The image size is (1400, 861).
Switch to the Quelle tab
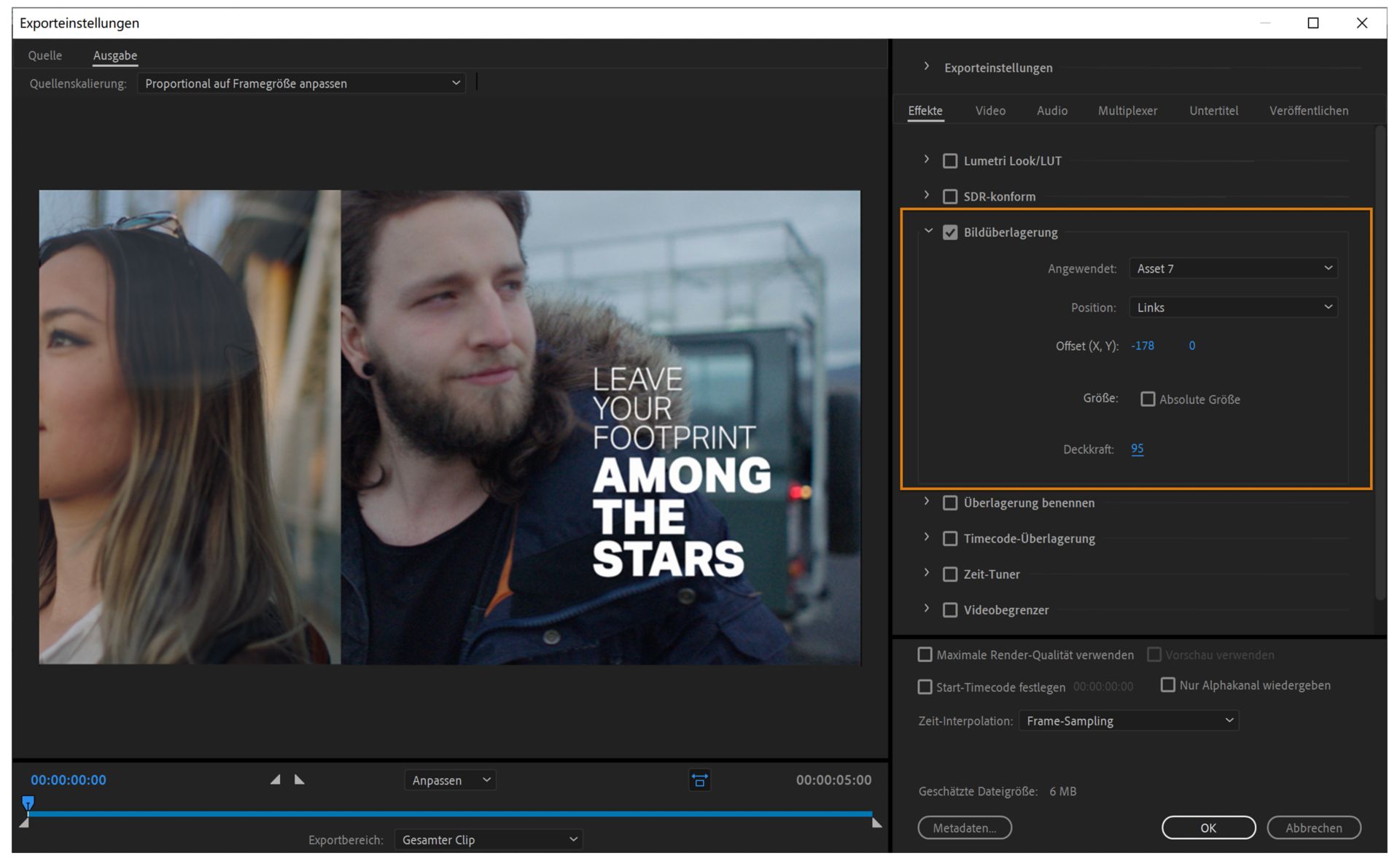click(x=44, y=55)
